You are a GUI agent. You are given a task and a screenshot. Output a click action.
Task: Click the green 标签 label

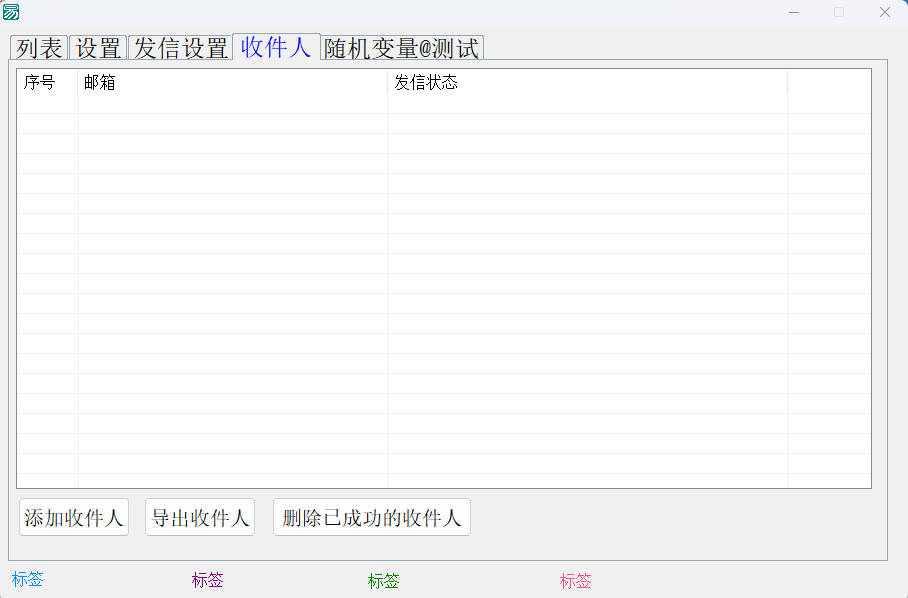pyautogui.click(x=384, y=580)
